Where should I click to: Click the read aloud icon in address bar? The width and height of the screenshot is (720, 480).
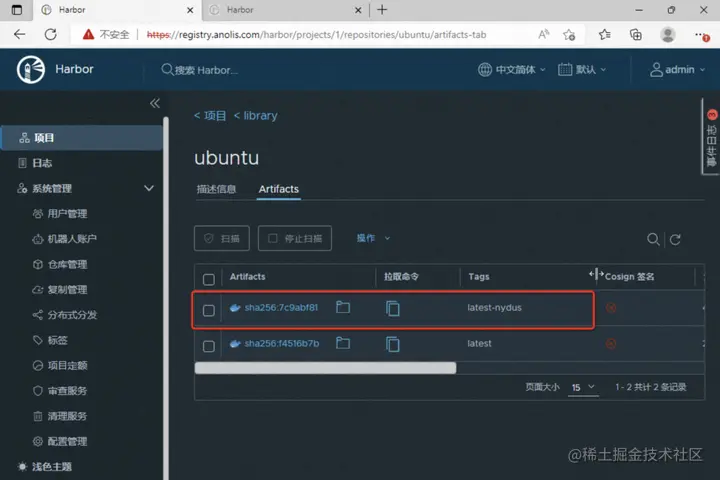pos(544,34)
